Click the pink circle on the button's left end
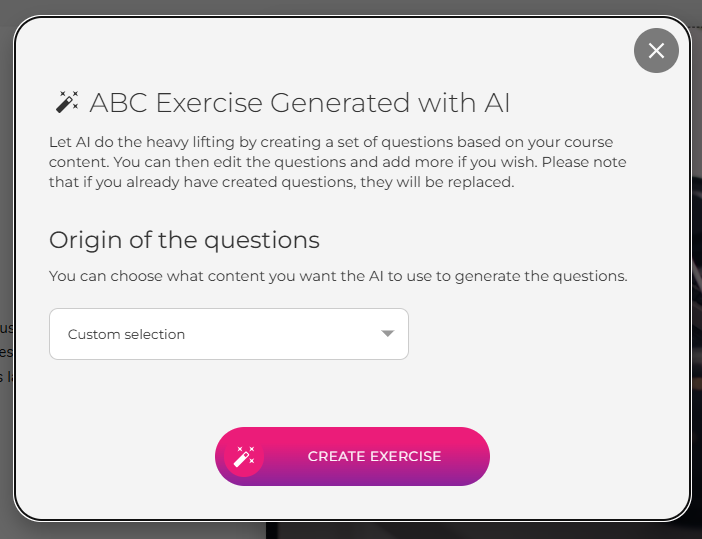Screen dimensions: 702x539 243,457
